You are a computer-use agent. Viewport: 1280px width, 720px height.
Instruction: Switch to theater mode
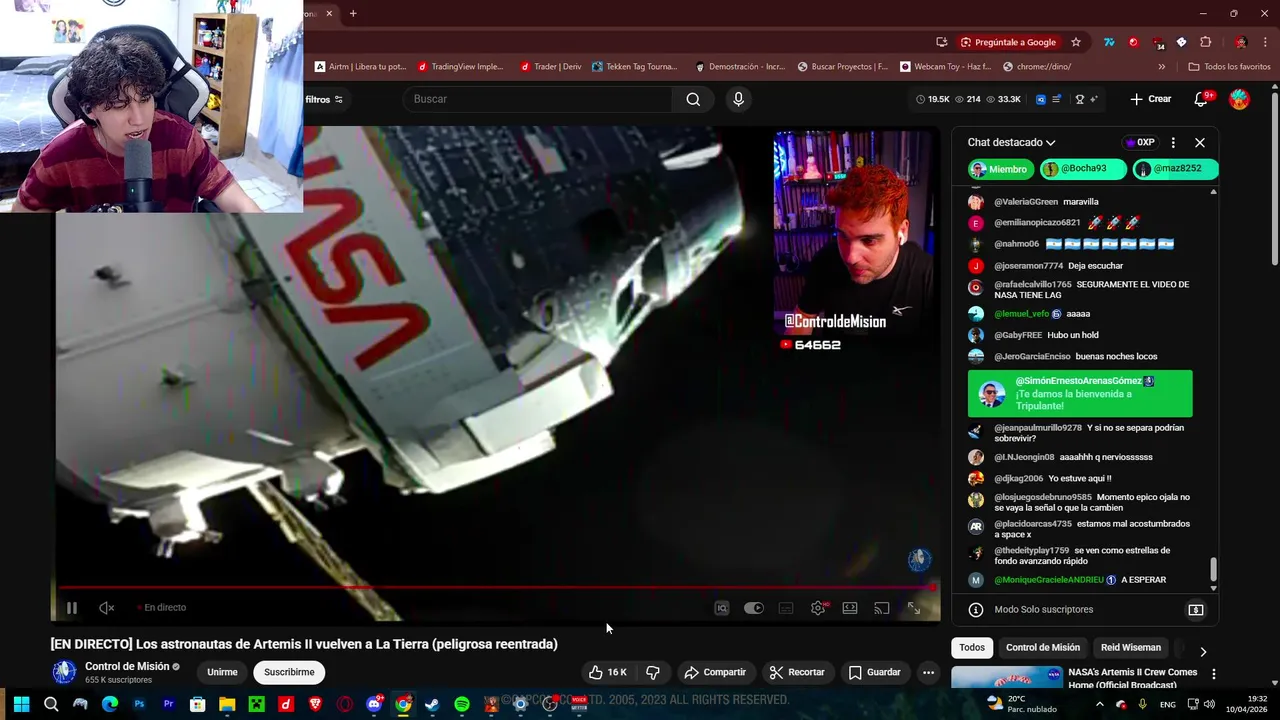(x=850, y=608)
